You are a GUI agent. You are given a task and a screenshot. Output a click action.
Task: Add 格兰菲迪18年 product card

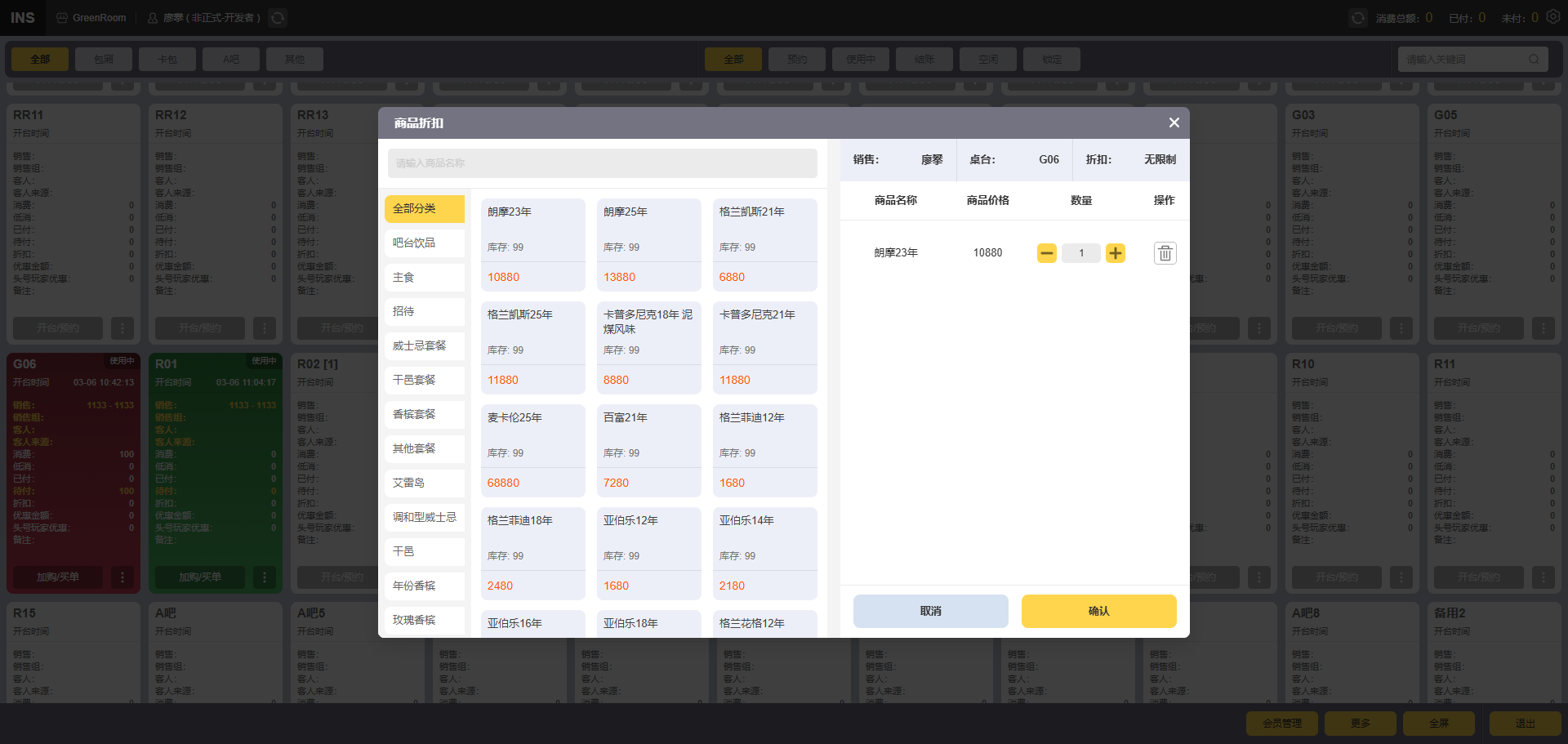[x=533, y=554]
